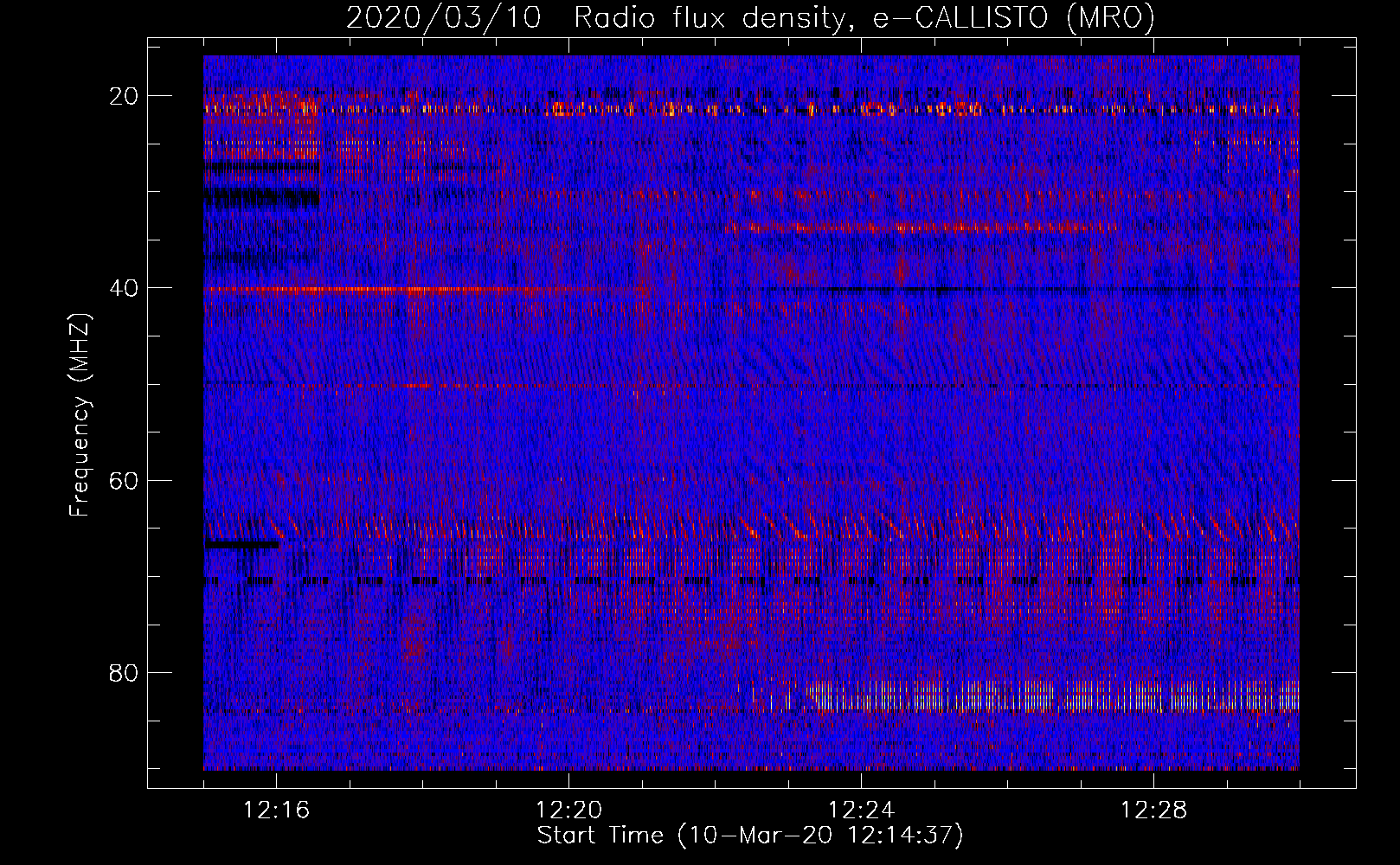Viewport: 1400px width, 865px height.
Task: Click the 40 frequency tick label
Action: tap(125, 288)
